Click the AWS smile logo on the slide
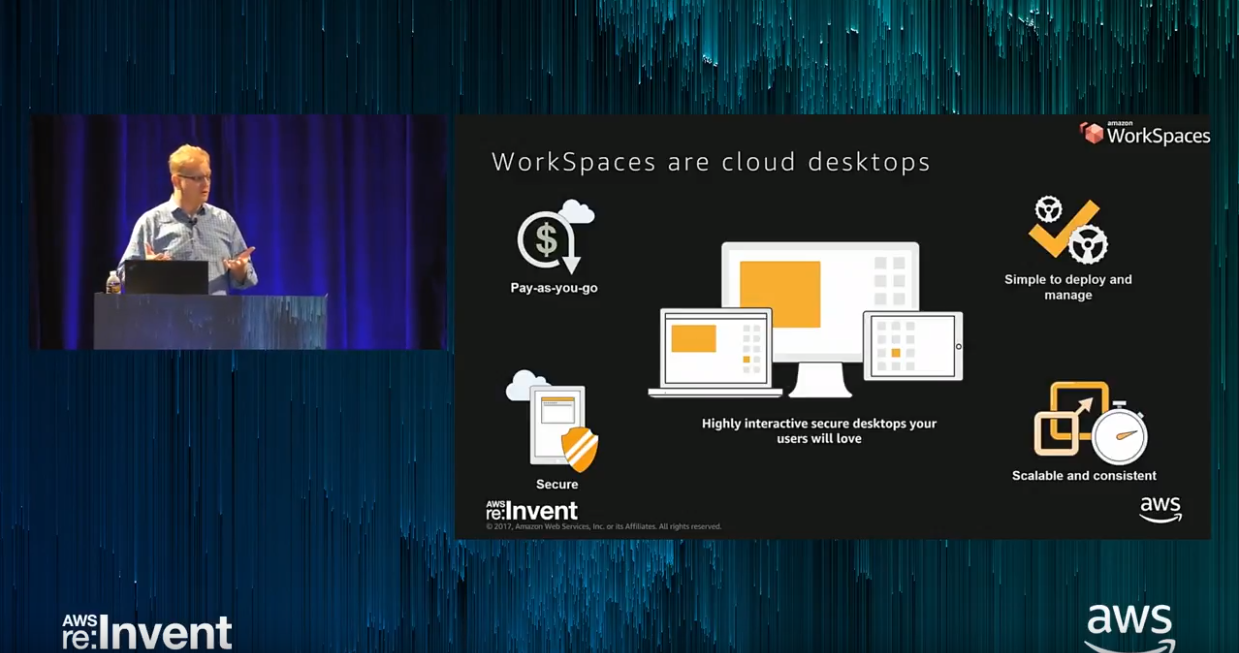 click(x=1163, y=508)
